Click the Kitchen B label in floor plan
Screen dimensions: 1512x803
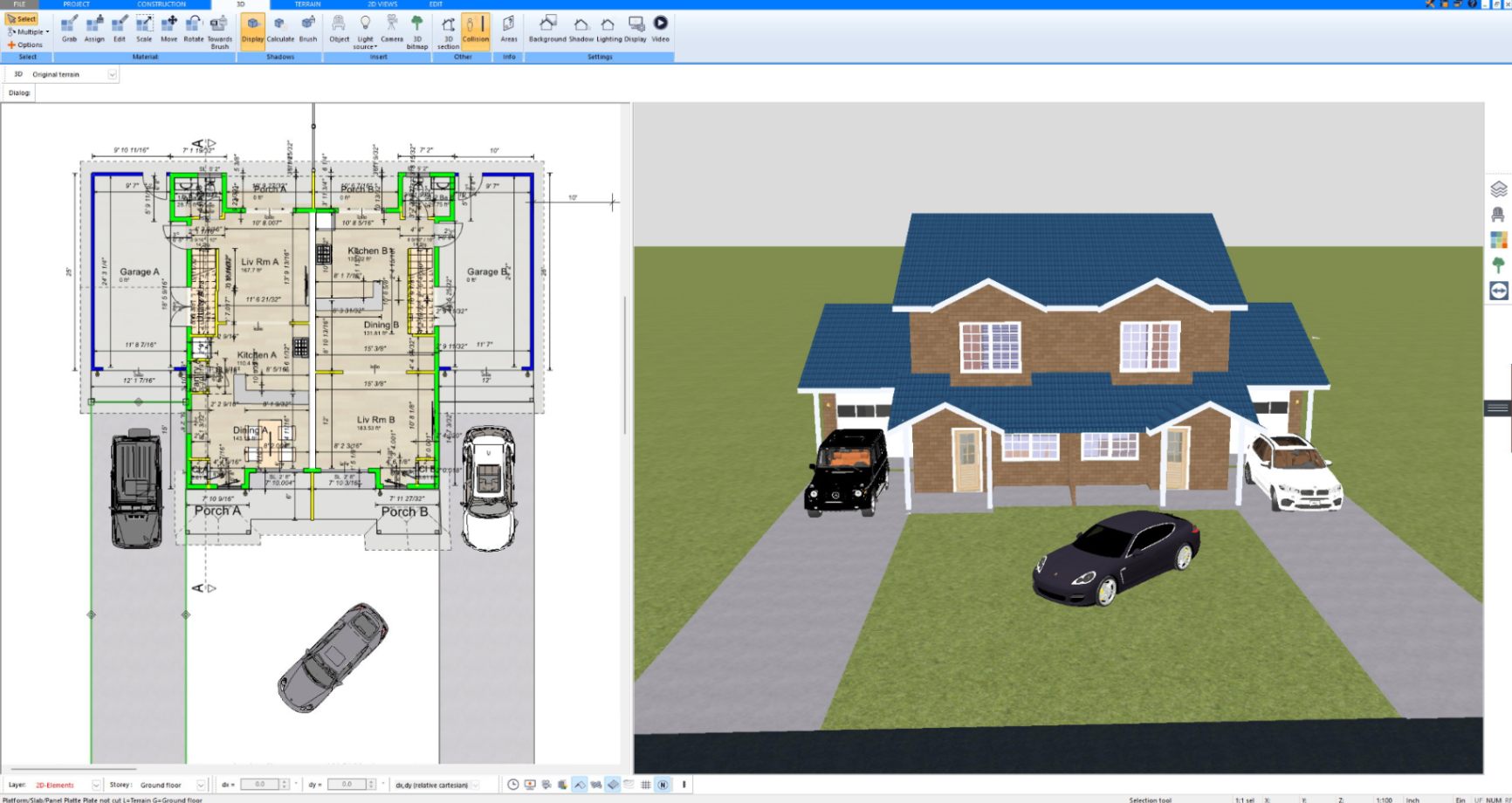point(368,251)
